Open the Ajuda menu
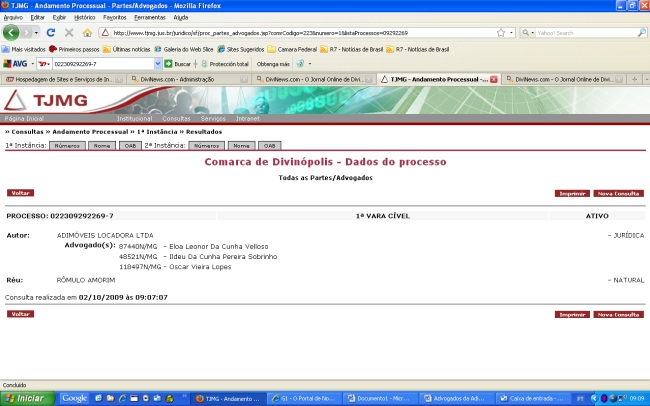650x406 pixels. 181,17
